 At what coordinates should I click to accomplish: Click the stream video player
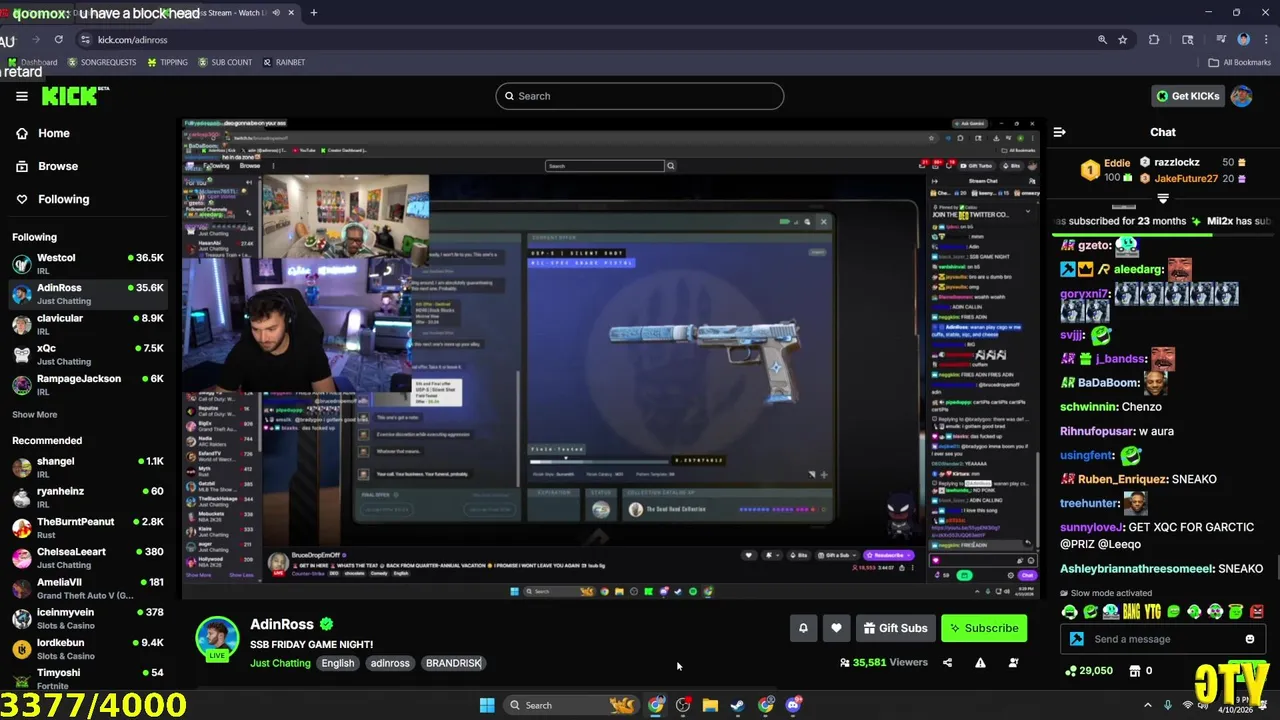tap(611, 357)
